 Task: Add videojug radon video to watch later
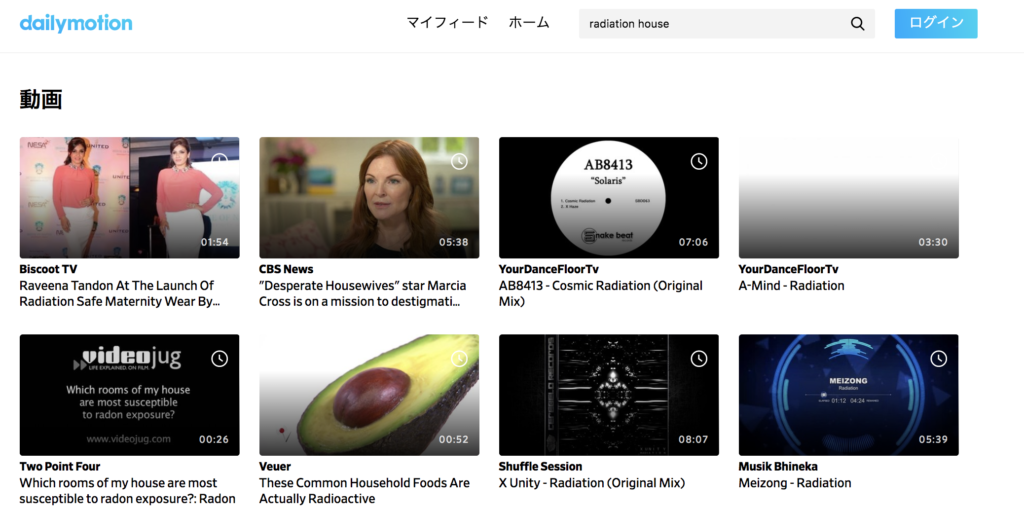(219, 359)
